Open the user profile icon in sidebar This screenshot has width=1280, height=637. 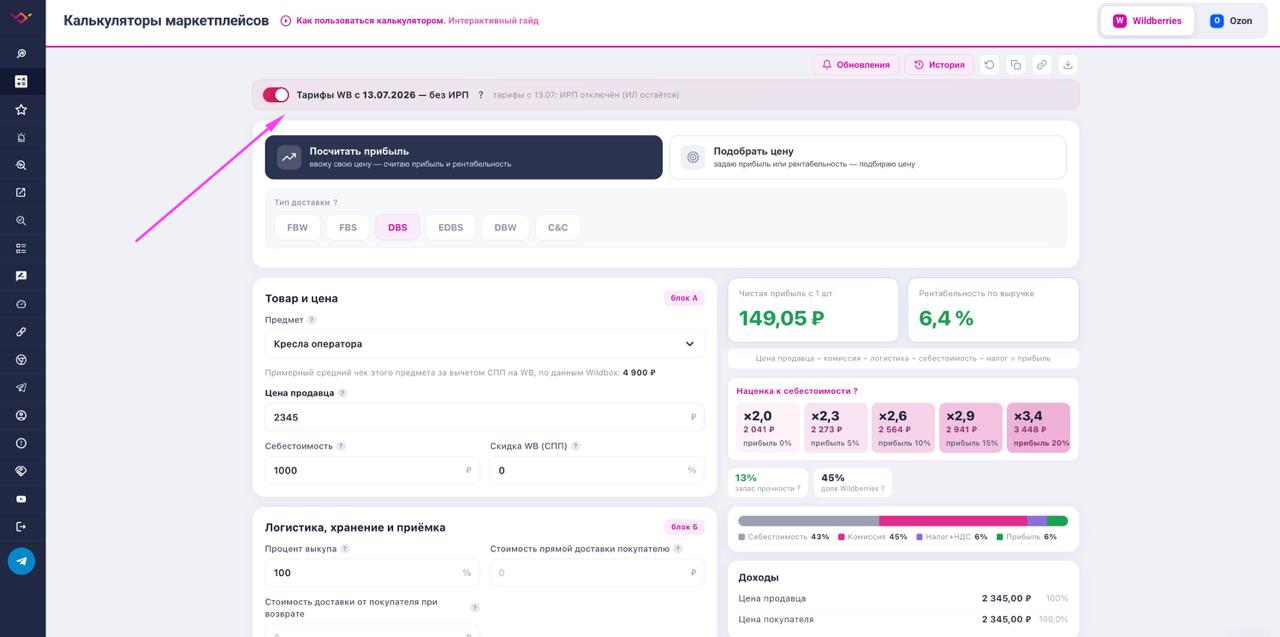pyautogui.click(x=21, y=415)
